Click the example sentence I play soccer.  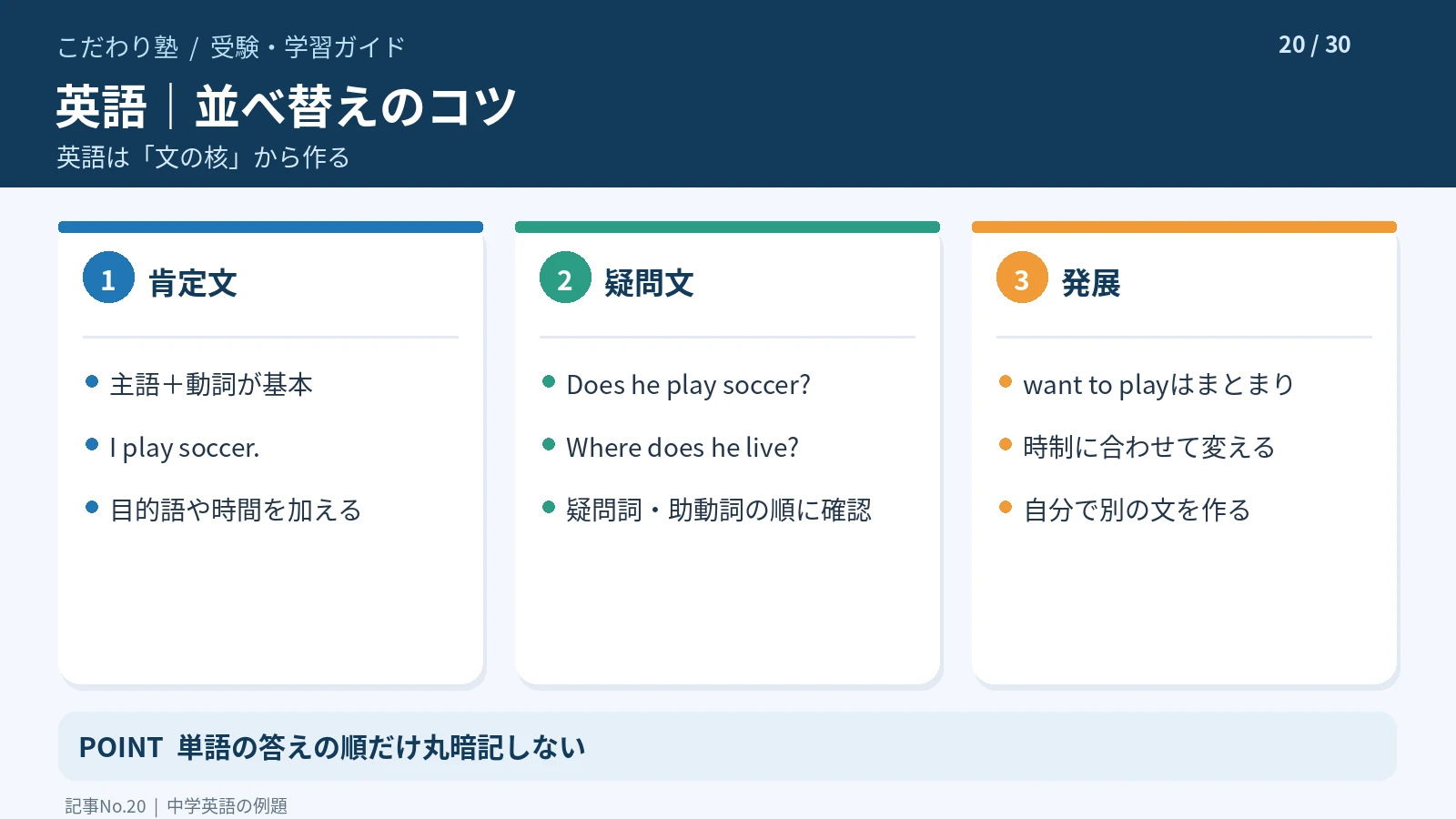[185, 448]
